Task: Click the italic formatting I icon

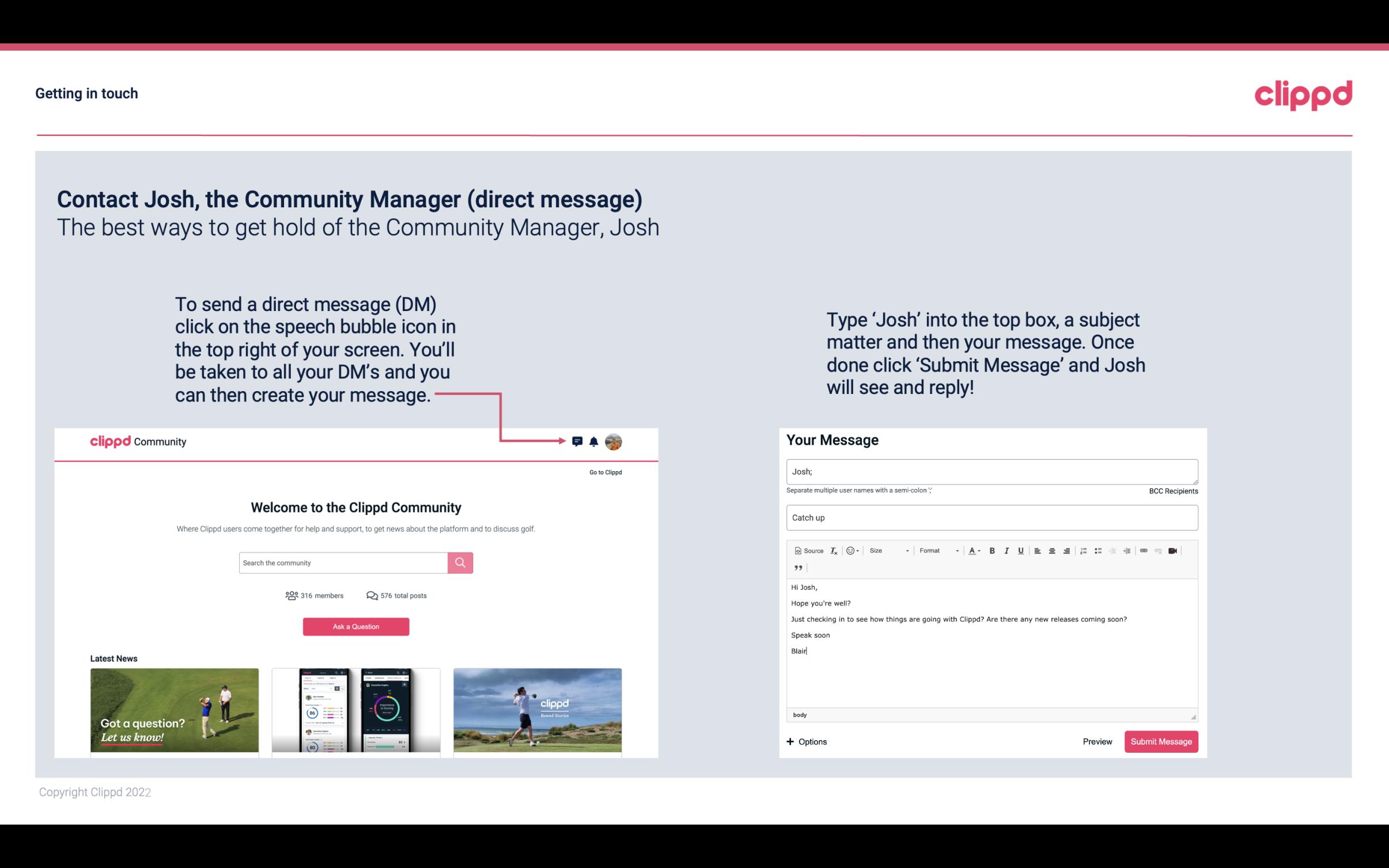Action: point(1006,551)
